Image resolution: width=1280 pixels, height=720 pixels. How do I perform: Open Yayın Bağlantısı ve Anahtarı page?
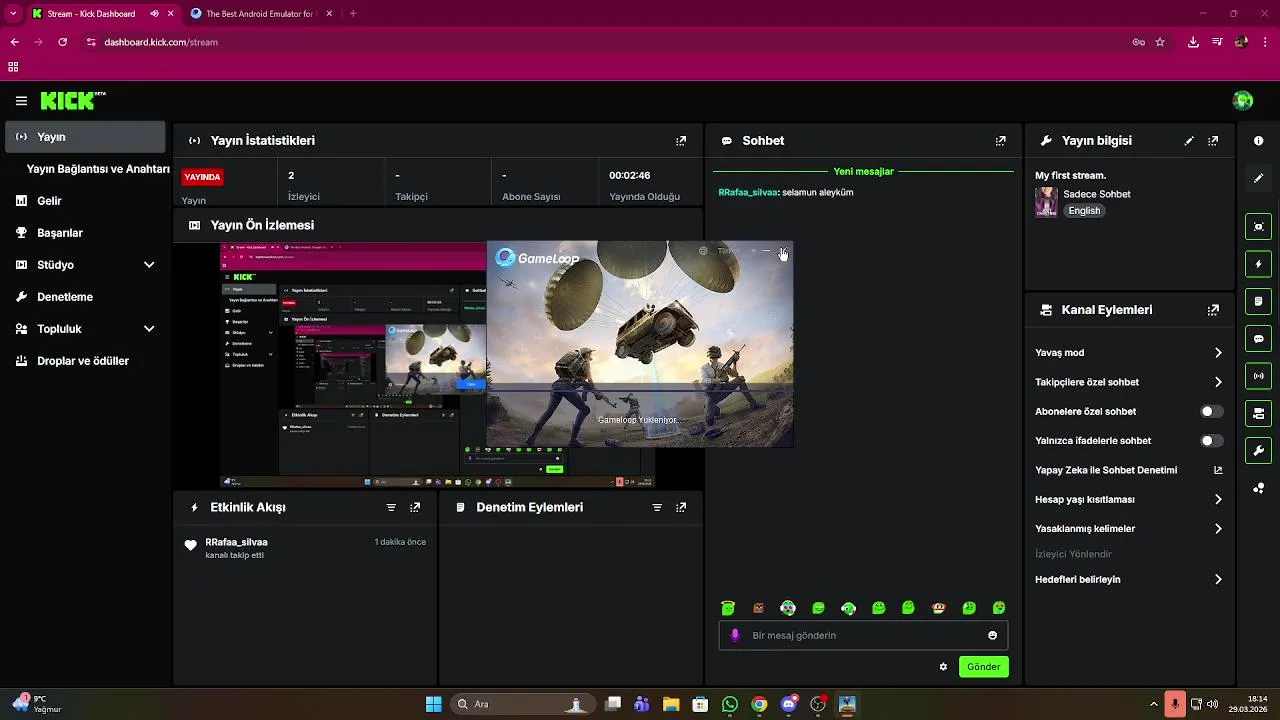pos(98,169)
